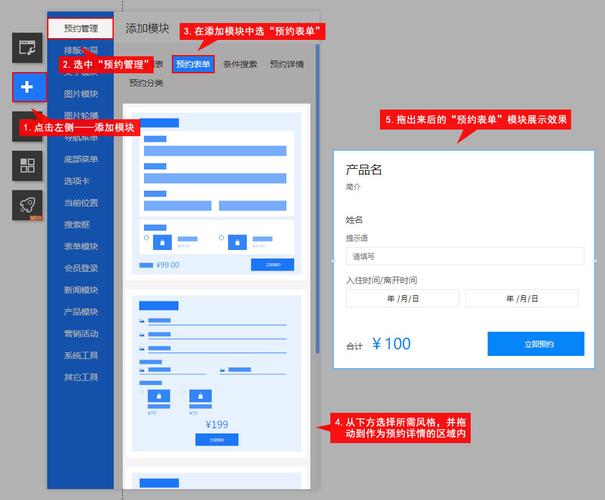Switch to the 预约详情 tab
Image resolution: width=605 pixels, height=500 pixels.
point(287,64)
